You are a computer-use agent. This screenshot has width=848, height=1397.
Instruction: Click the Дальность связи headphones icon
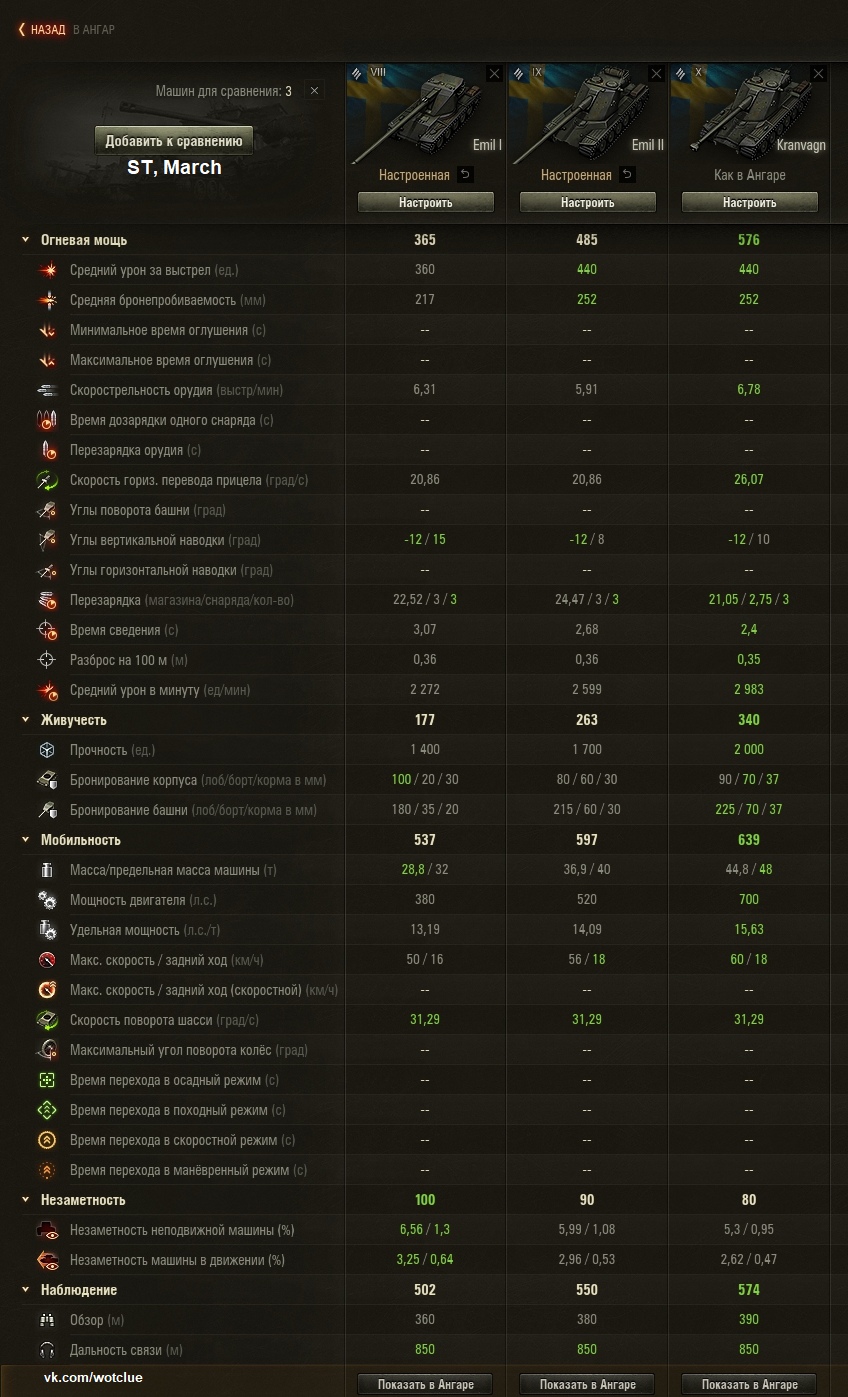[x=48, y=1350]
